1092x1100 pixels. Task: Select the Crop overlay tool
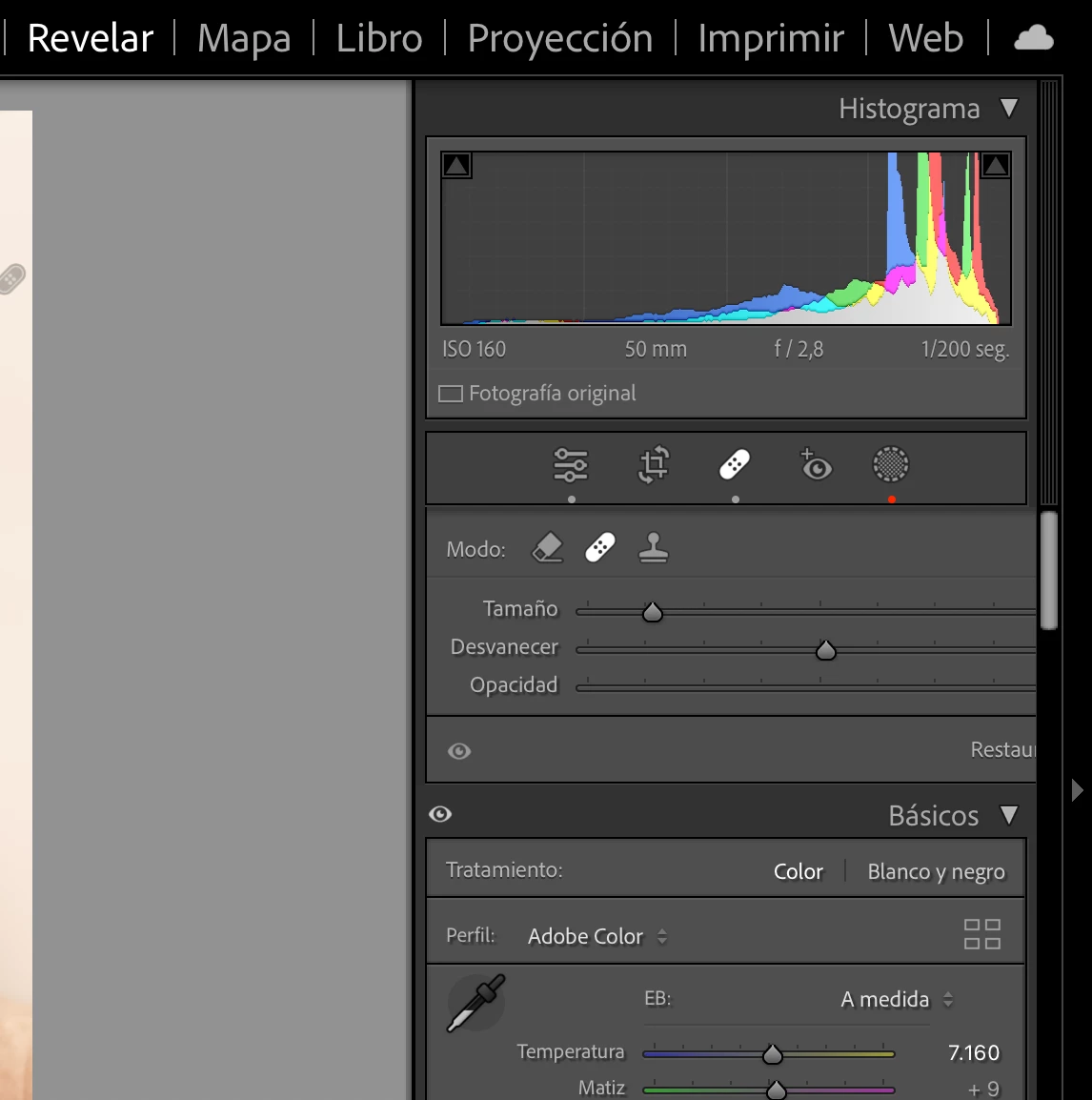coord(654,464)
